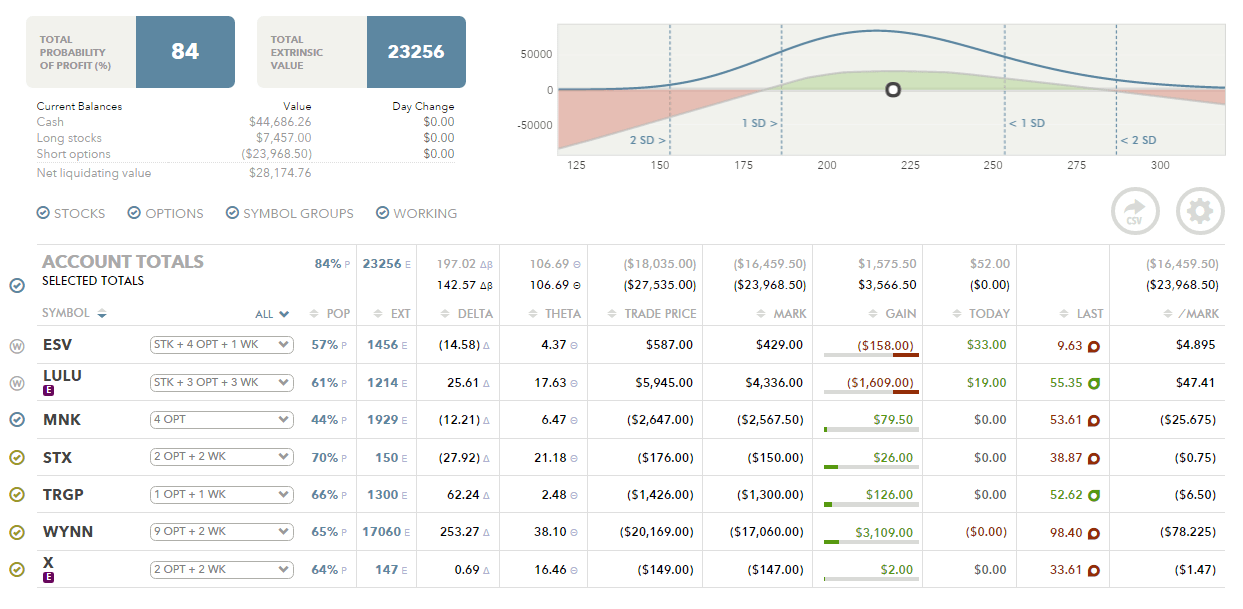Open the ESV symbol
This screenshot has width=1243, height=609.
[57, 345]
